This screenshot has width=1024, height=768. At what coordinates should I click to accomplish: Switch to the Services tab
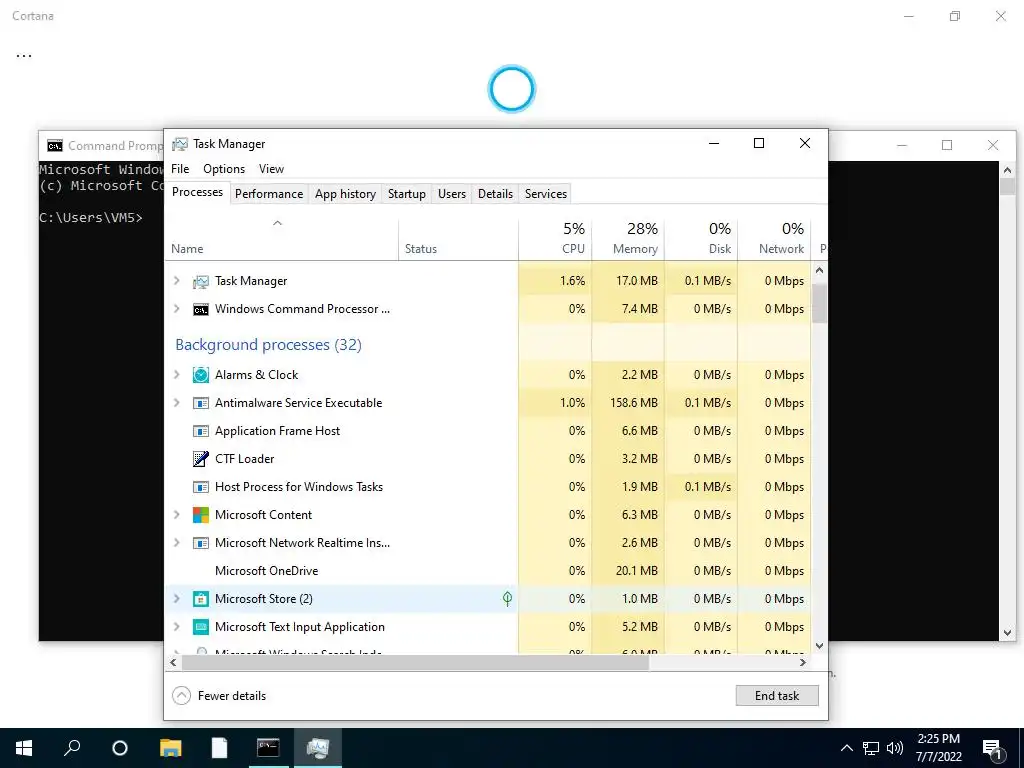click(x=546, y=194)
